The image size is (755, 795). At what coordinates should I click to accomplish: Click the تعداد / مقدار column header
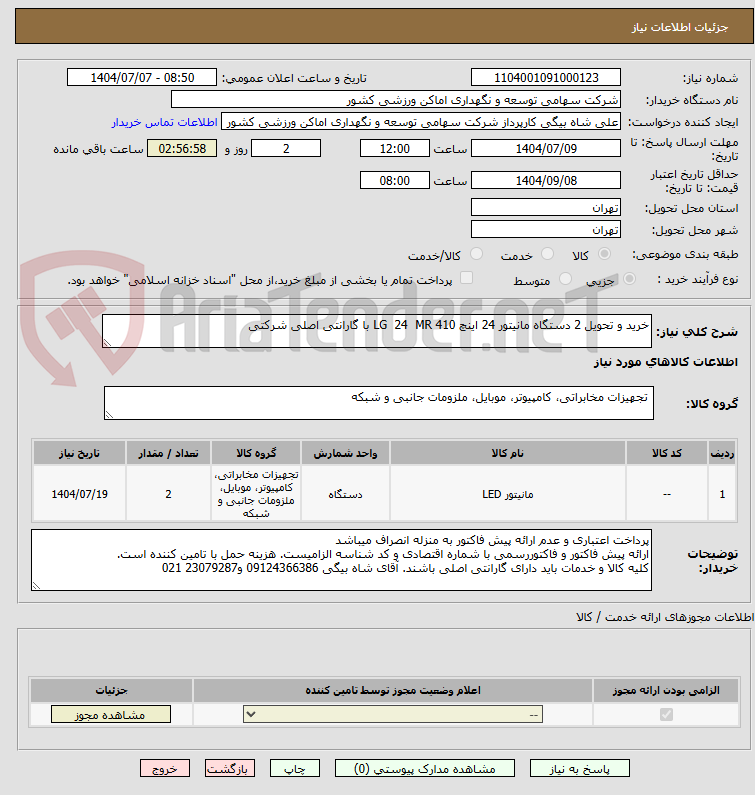(168, 453)
